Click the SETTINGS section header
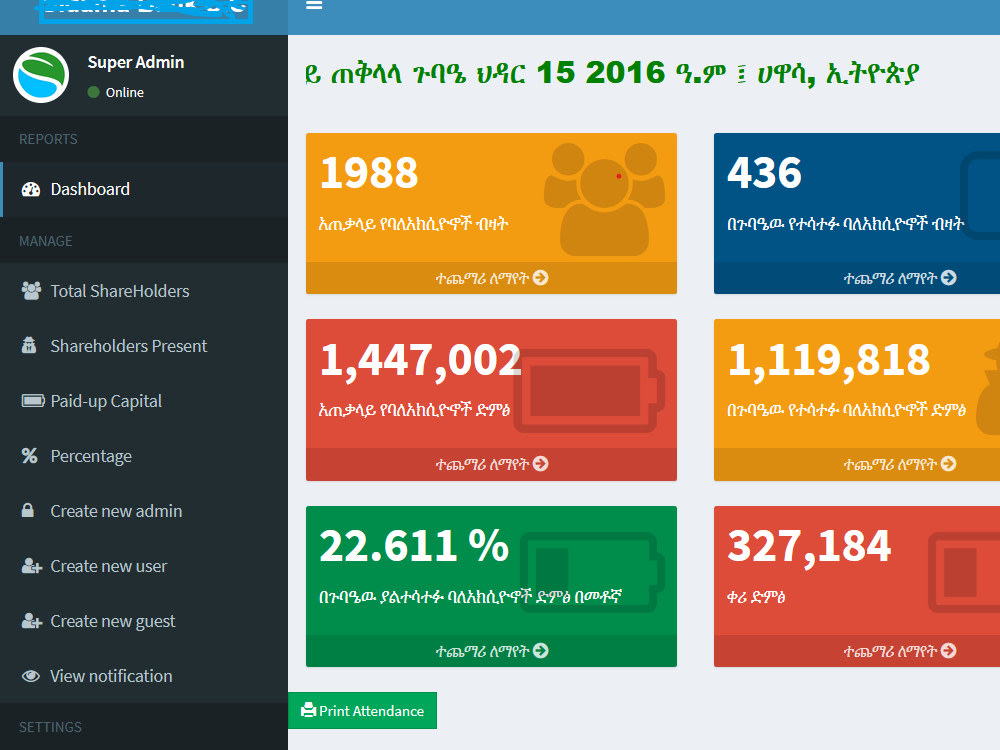 (50, 727)
